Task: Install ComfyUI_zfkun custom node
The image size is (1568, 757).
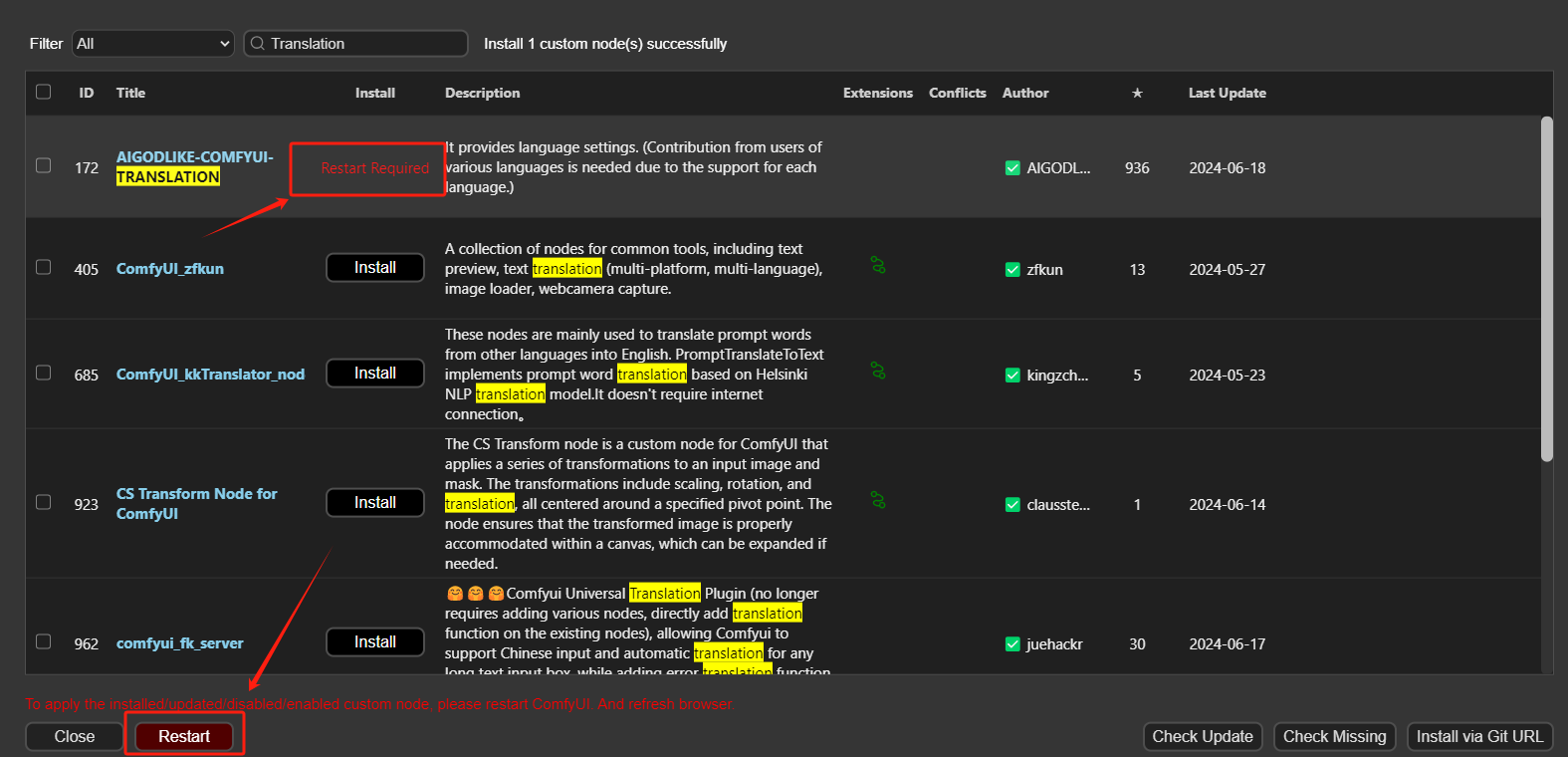Action: [375, 268]
